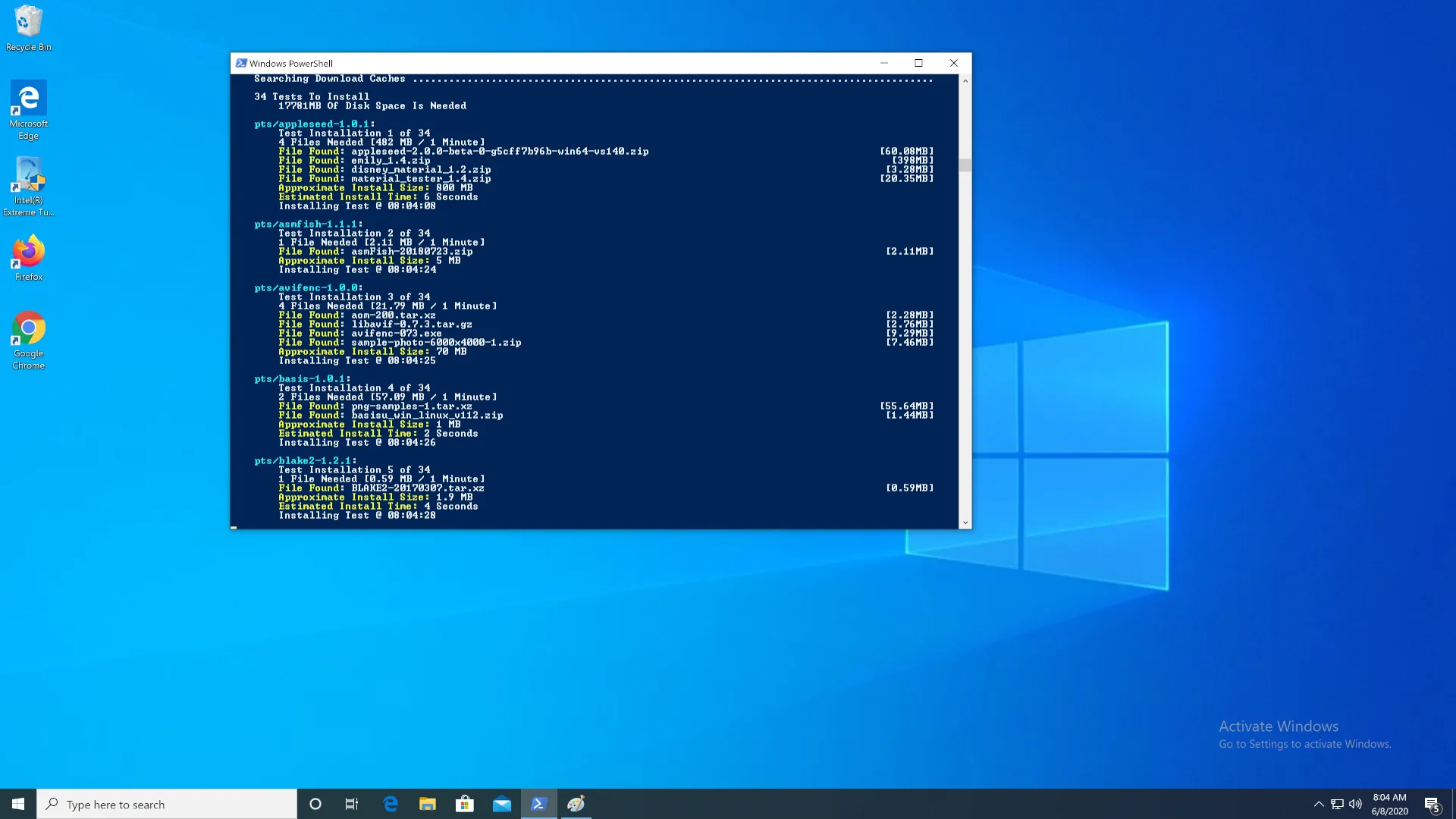Click the clock showing 8:04 AM

1389,804
